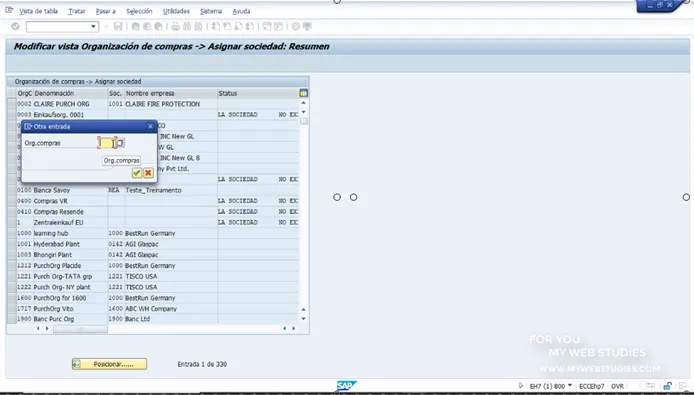Image resolution: width=694 pixels, height=395 pixels.
Task: Click the second arrow below the top scroll-up arrow
Action: point(304,112)
